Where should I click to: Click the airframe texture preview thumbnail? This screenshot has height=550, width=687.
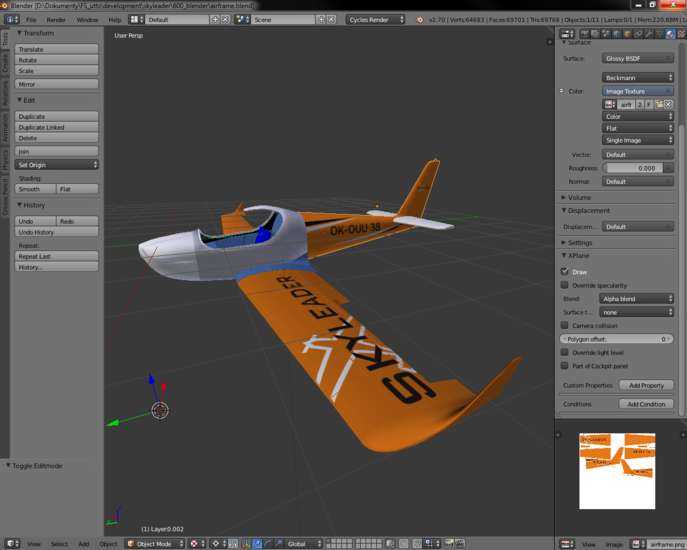617,471
